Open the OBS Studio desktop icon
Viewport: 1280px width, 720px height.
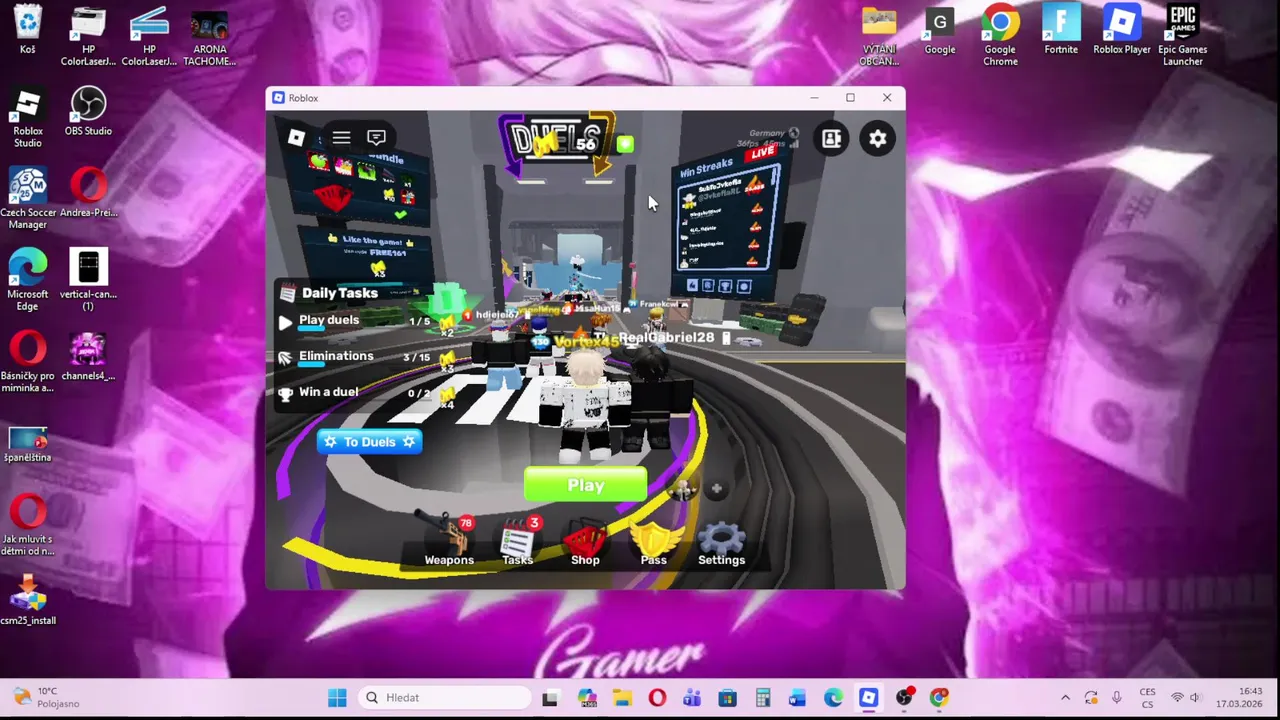click(88, 112)
